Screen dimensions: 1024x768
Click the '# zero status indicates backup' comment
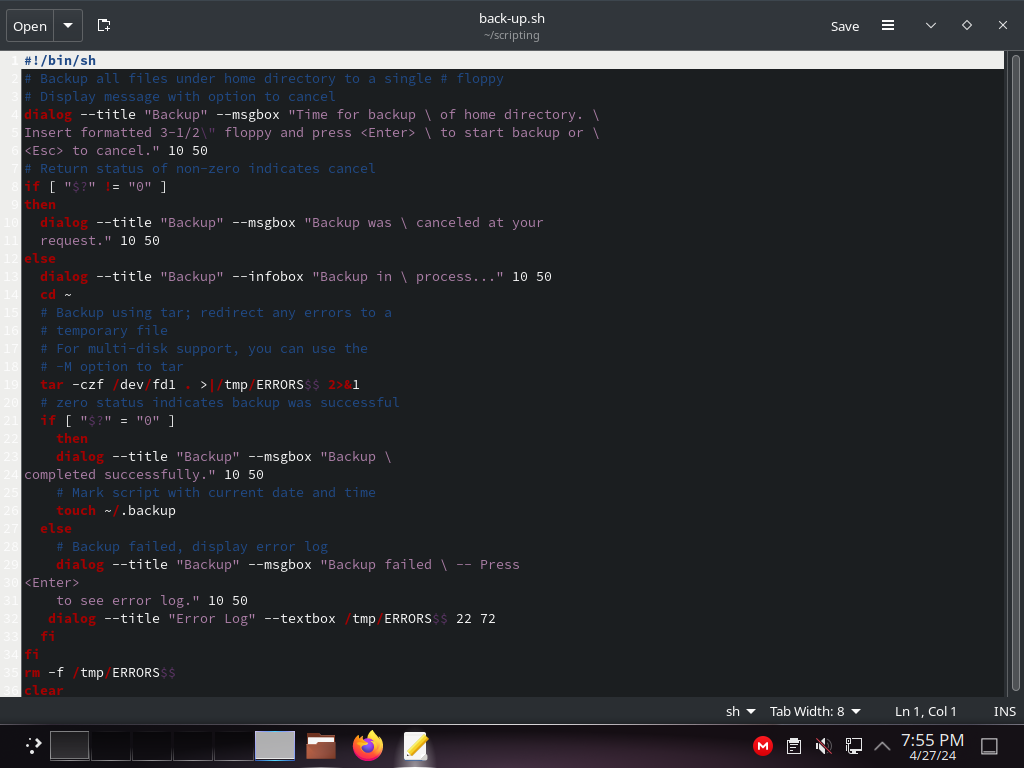click(x=219, y=403)
